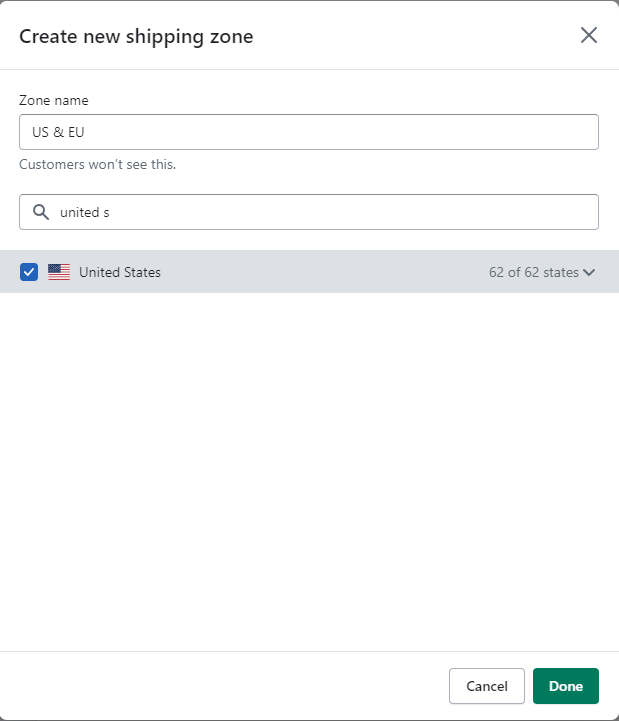619x721 pixels.
Task: Expand the states list chevron arrow
Action: [589, 273]
